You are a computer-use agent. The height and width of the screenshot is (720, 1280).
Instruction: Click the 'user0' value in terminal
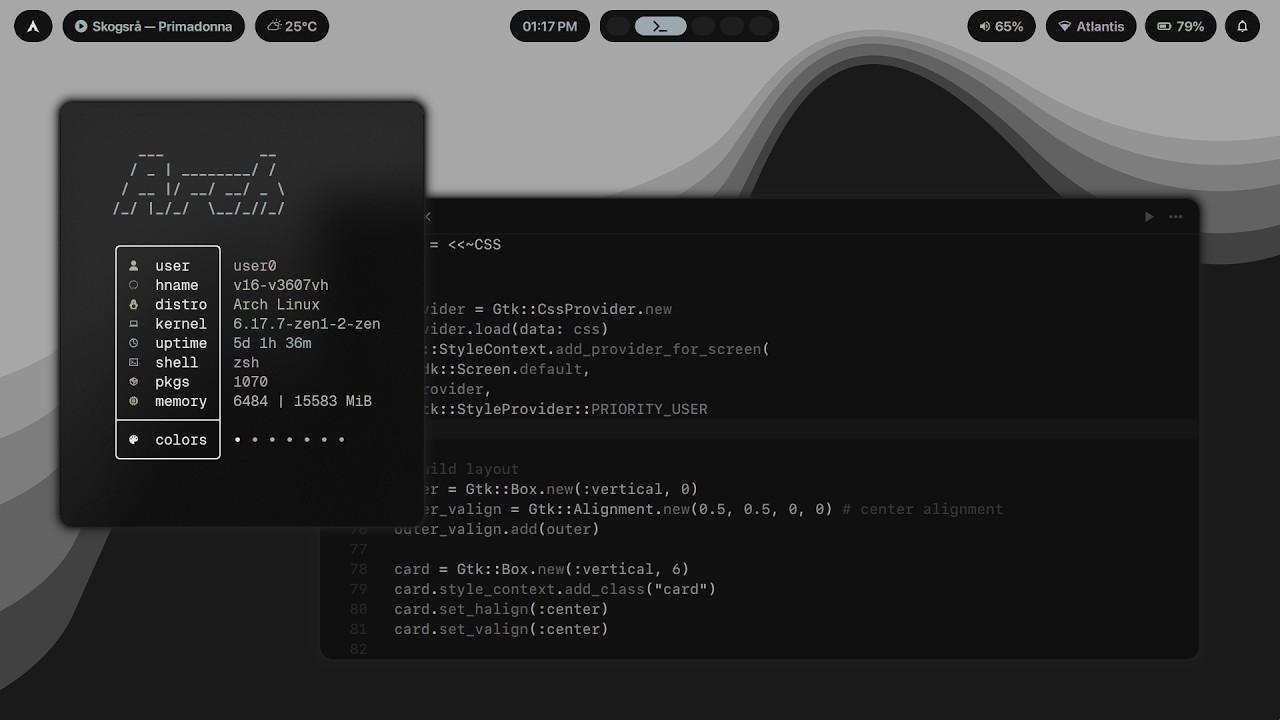click(255, 266)
